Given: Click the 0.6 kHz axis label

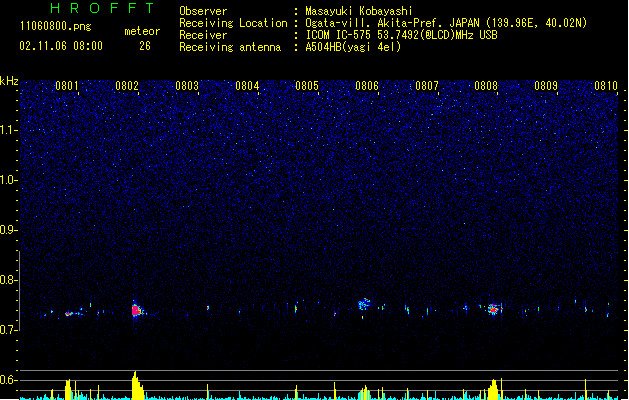Looking at the screenshot, I should [9, 380].
